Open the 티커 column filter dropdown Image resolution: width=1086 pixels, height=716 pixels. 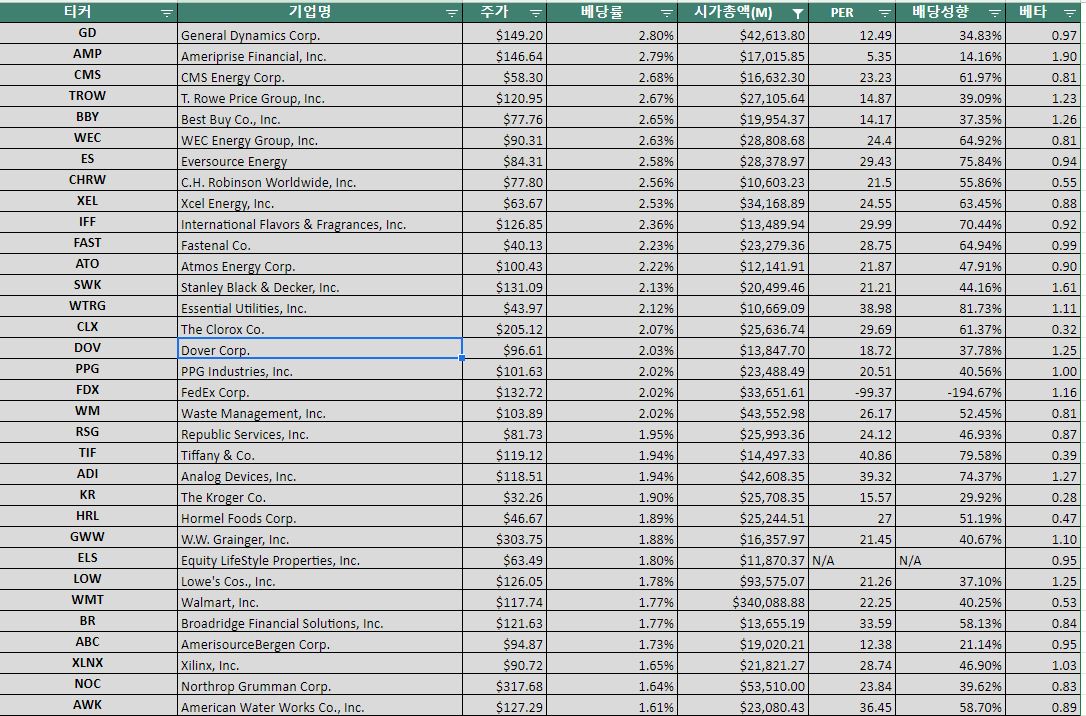167,13
